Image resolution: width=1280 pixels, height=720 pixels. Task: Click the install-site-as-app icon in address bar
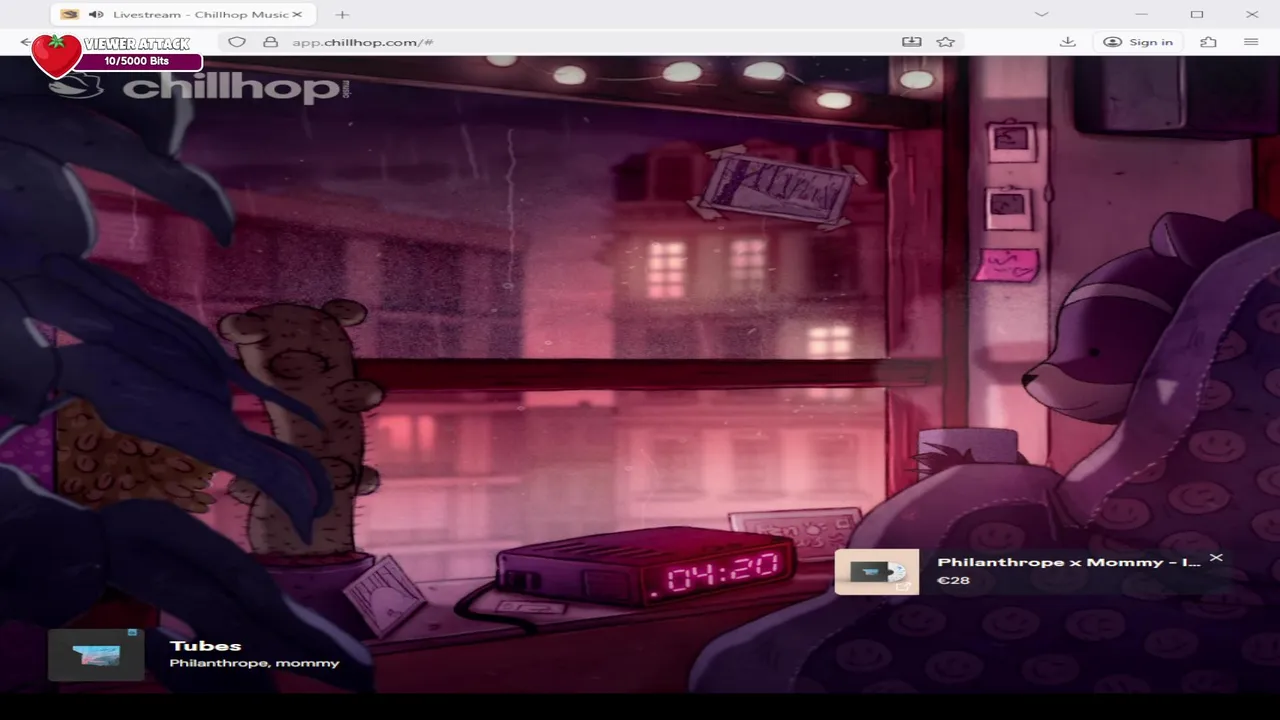911,42
